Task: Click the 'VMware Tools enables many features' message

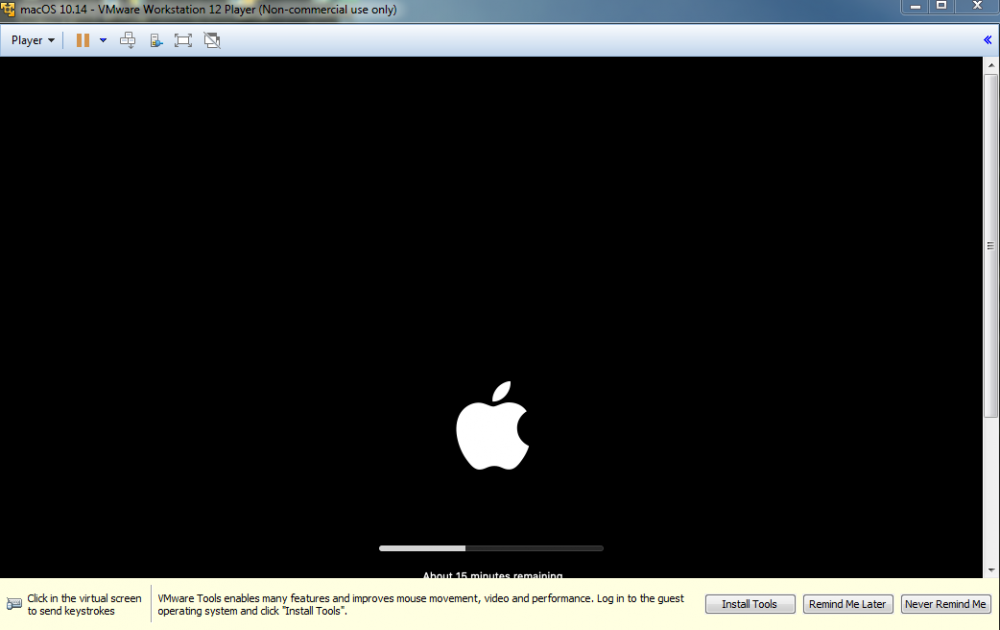Action: (421, 604)
